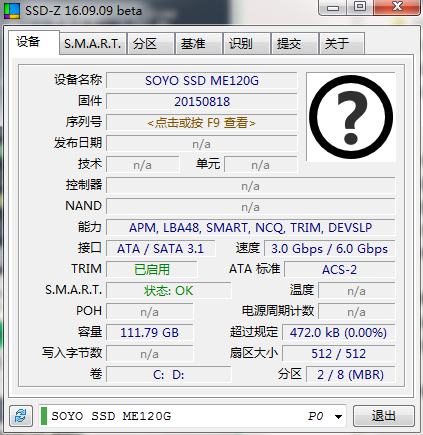Viewport: 423px width, 435px height.
Task: Click the green drive status indicator
Action: pyautogui.click(x=44, y=416)
